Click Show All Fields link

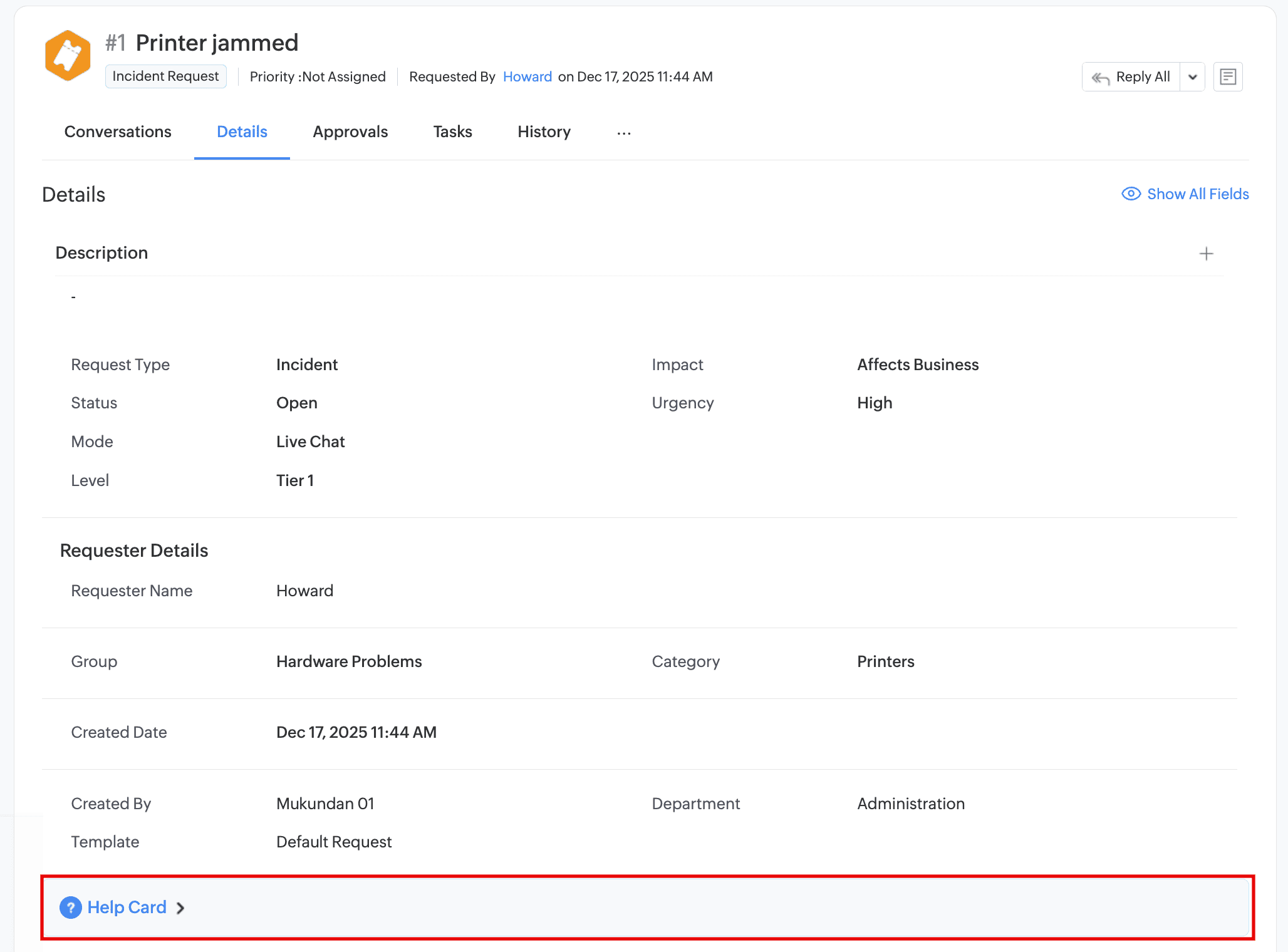pyautogui.click(x=1197, y=194)
